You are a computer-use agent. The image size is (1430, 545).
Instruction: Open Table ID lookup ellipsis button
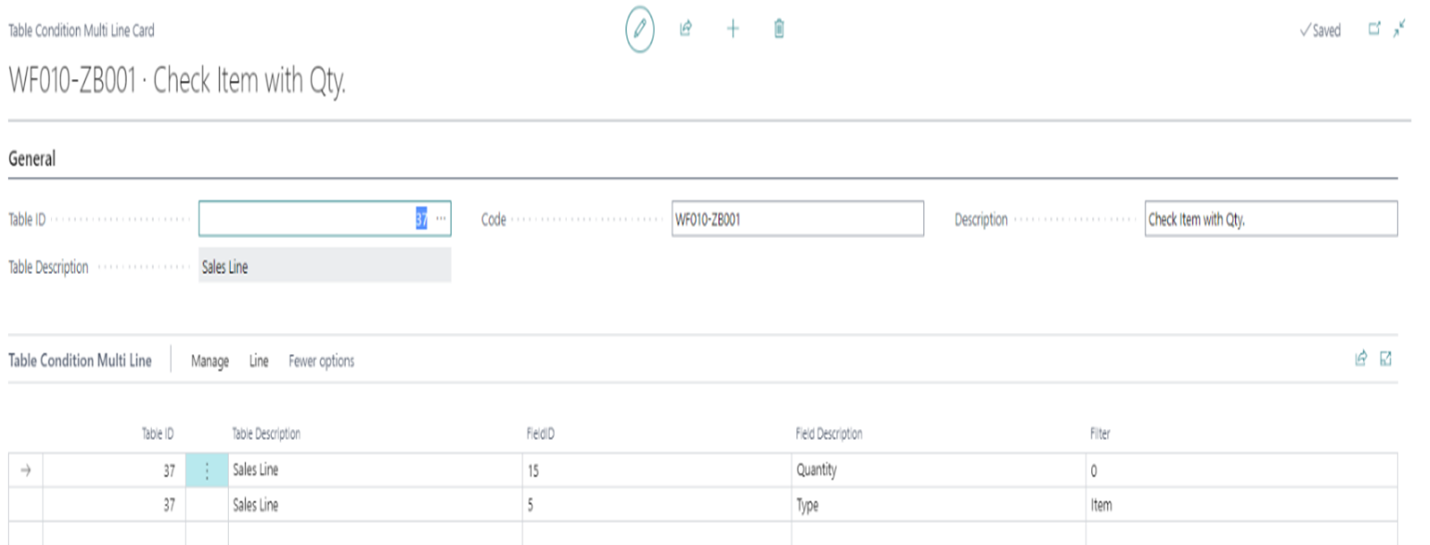(x=441, y=219)
